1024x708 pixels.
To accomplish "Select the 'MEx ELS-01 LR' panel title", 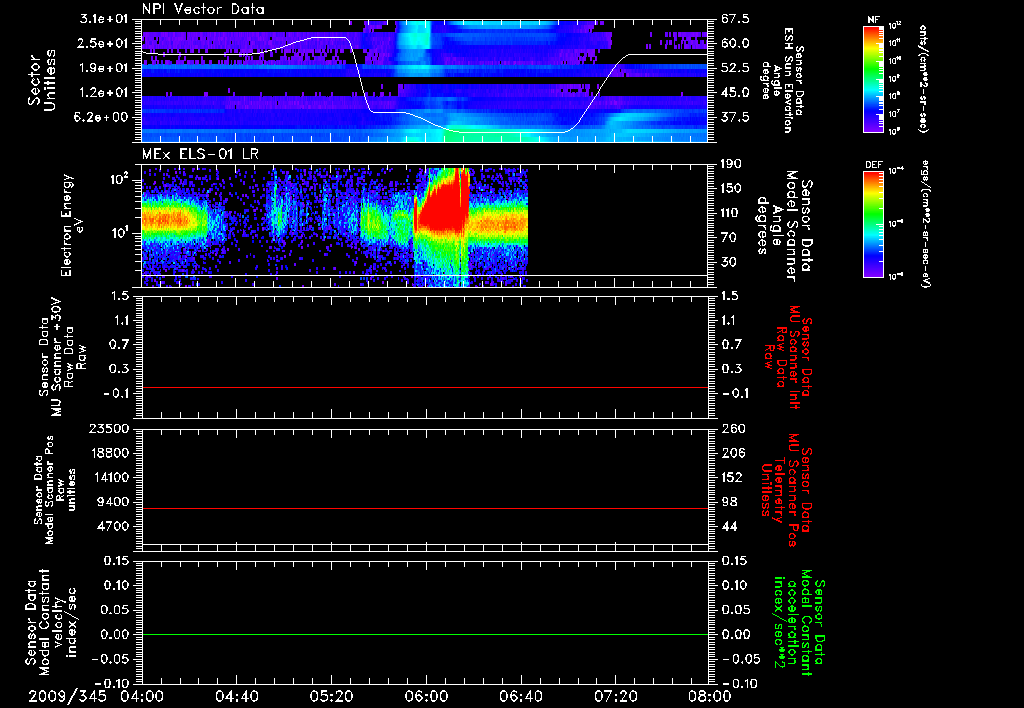I will click(200, 155).
